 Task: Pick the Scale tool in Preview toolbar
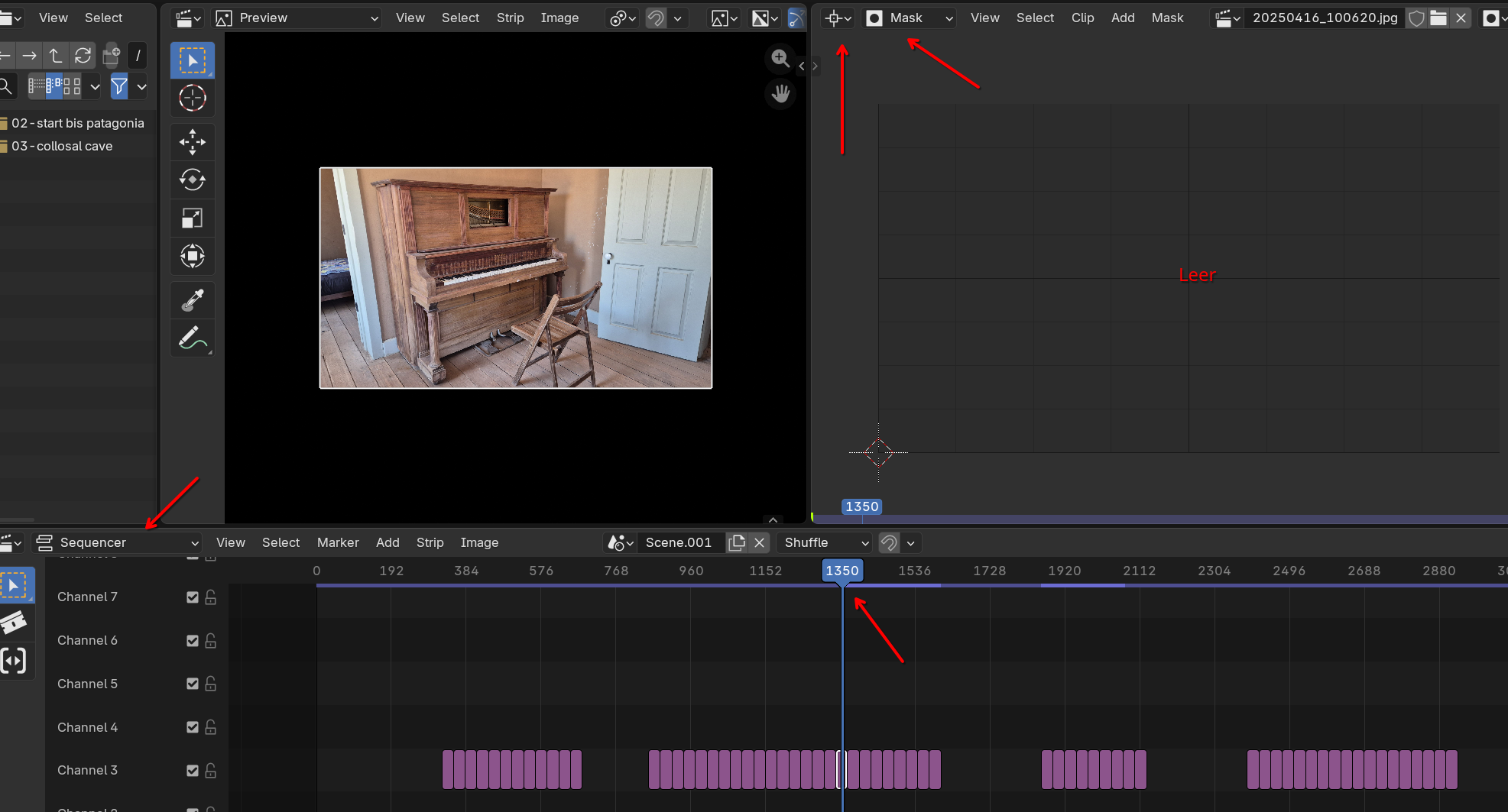tap(192, 218)
